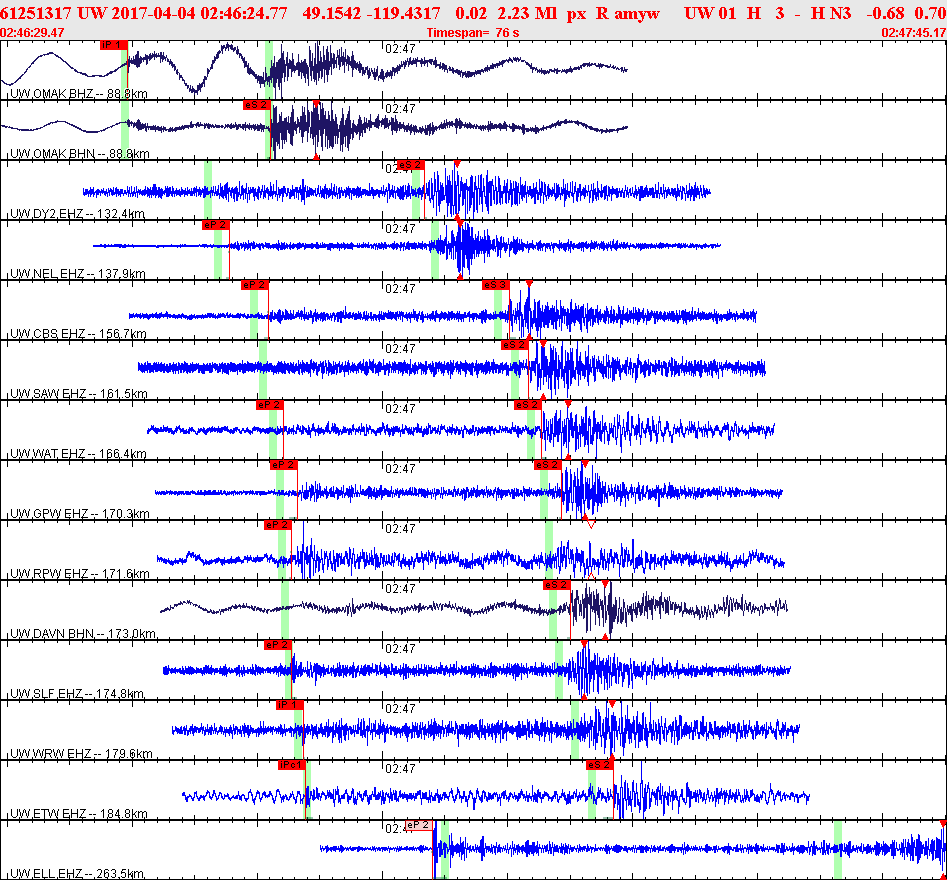Click the green predicted P bar on DAVN BHN
Screen dimensions: 947x880
tap(284, 609)
